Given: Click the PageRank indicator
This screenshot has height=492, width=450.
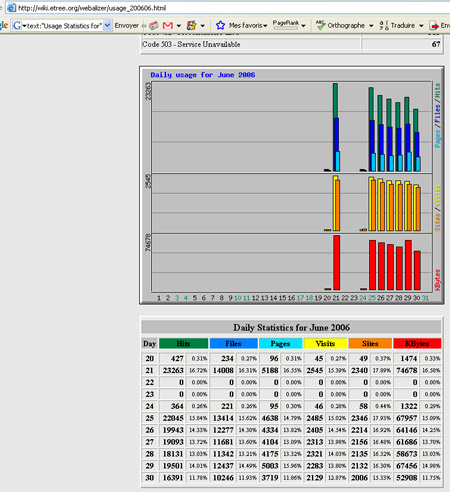Looking at the screenshot, I should coord(286,25).
